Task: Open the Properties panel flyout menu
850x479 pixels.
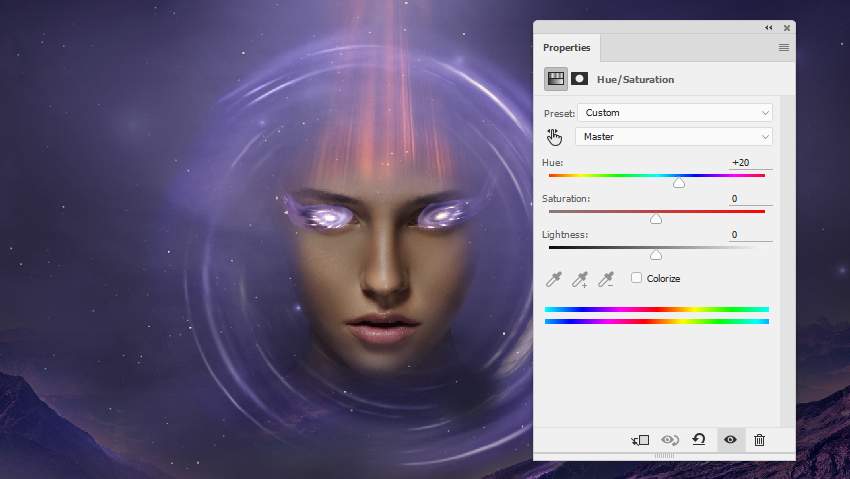Action: 783,48
